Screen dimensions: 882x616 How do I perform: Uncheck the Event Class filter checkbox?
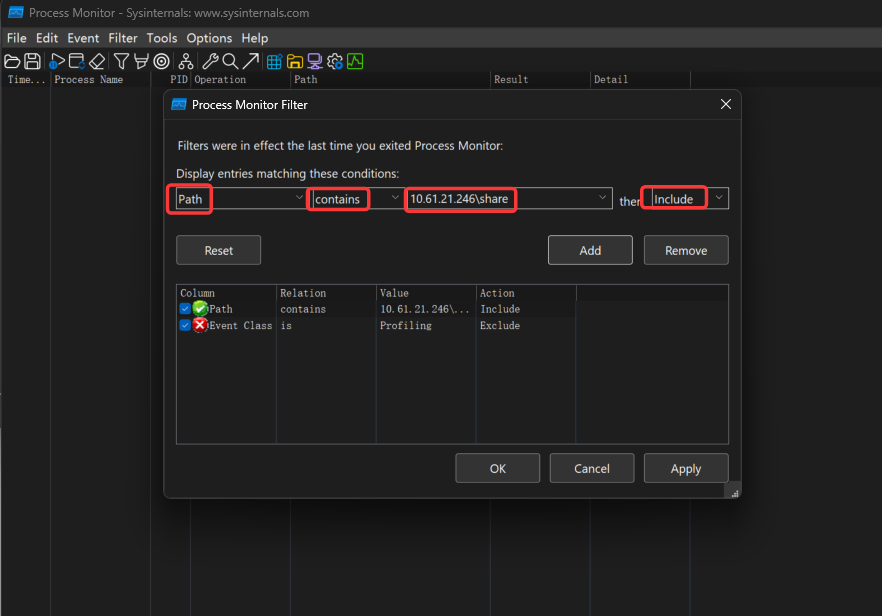[x=185, y=325]
